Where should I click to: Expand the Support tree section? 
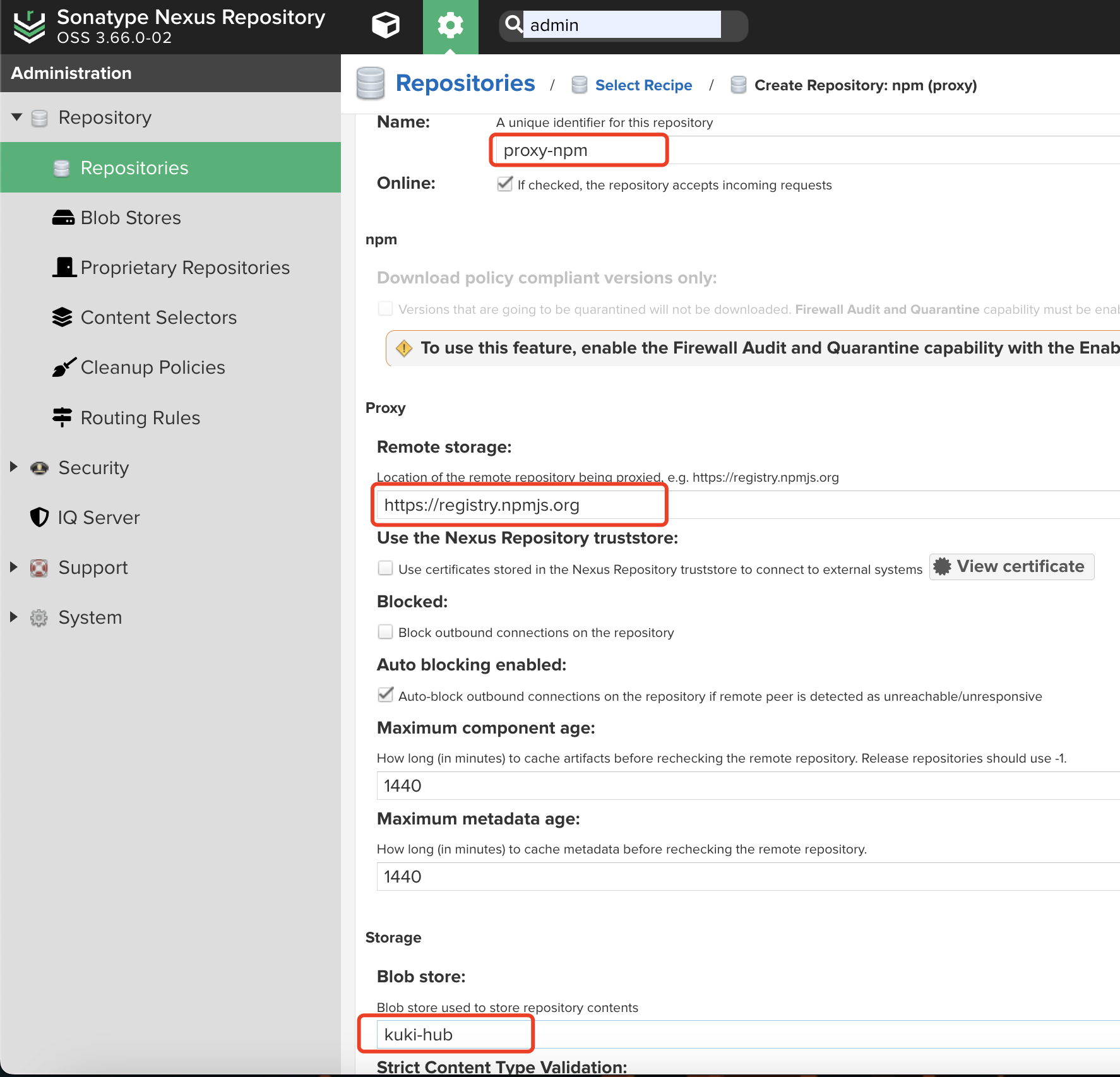(14, 567)
